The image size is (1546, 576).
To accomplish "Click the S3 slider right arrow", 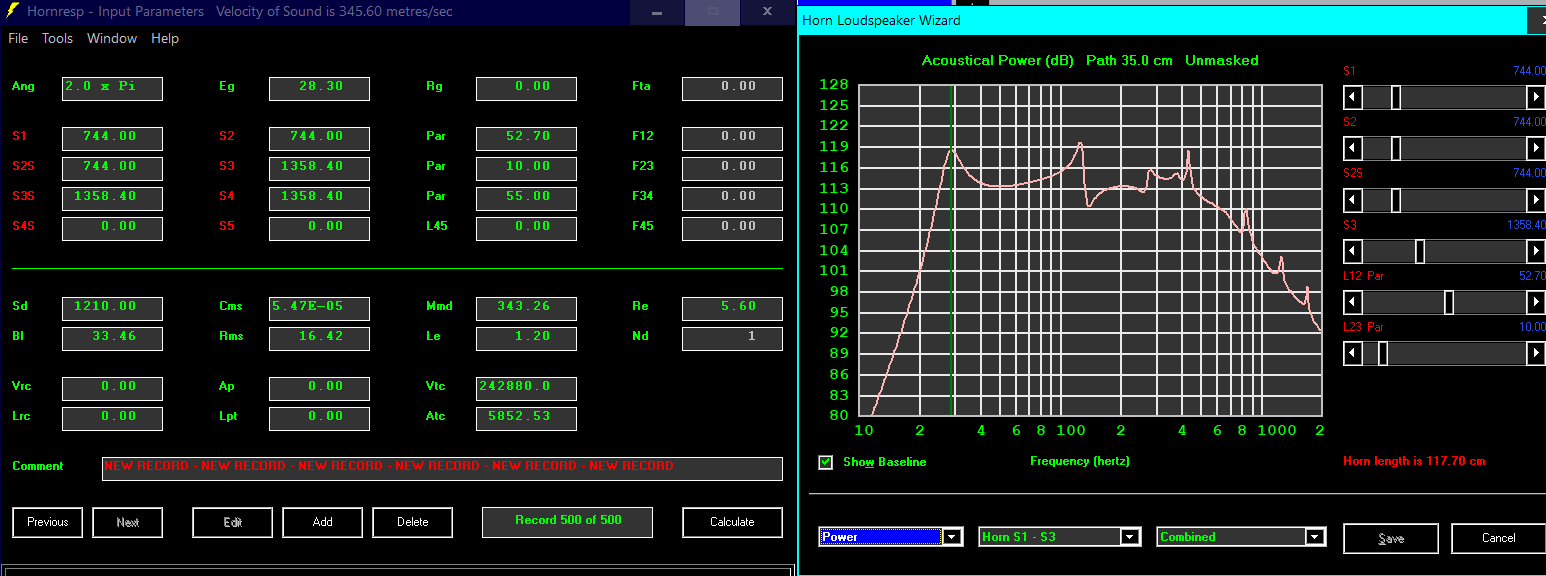I will (x=1535, y=251).
